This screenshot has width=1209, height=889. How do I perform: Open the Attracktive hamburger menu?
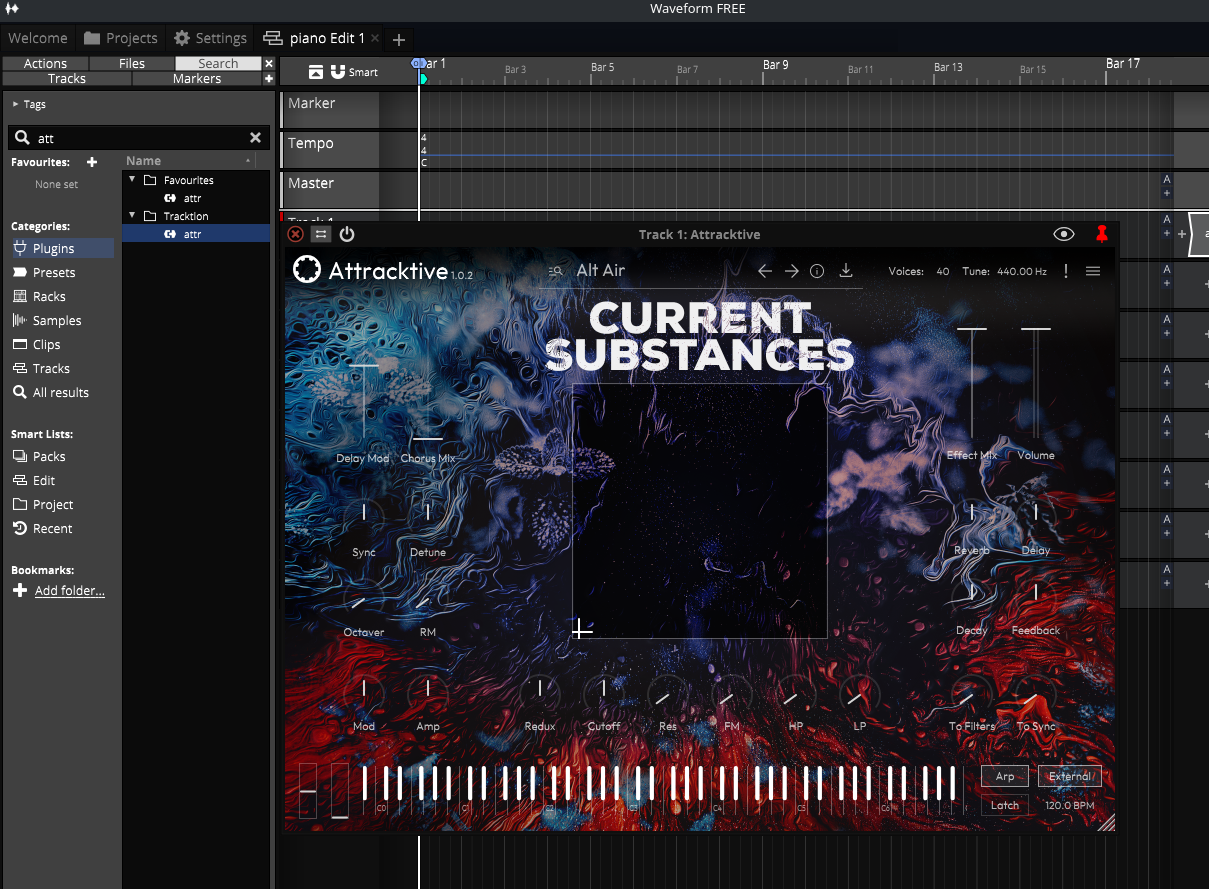tap(1093, 271)
